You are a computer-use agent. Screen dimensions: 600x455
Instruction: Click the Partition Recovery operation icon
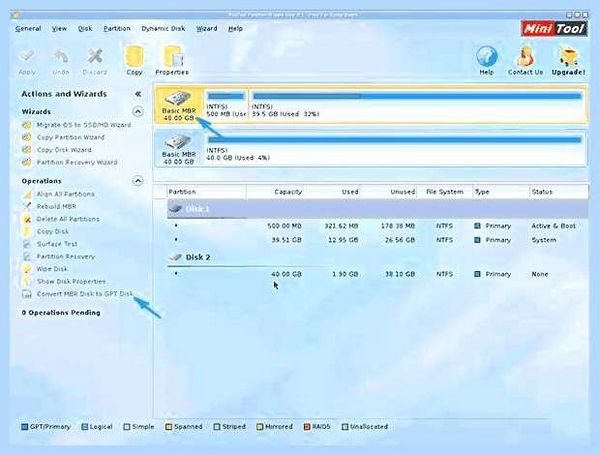tap(27, 256)
